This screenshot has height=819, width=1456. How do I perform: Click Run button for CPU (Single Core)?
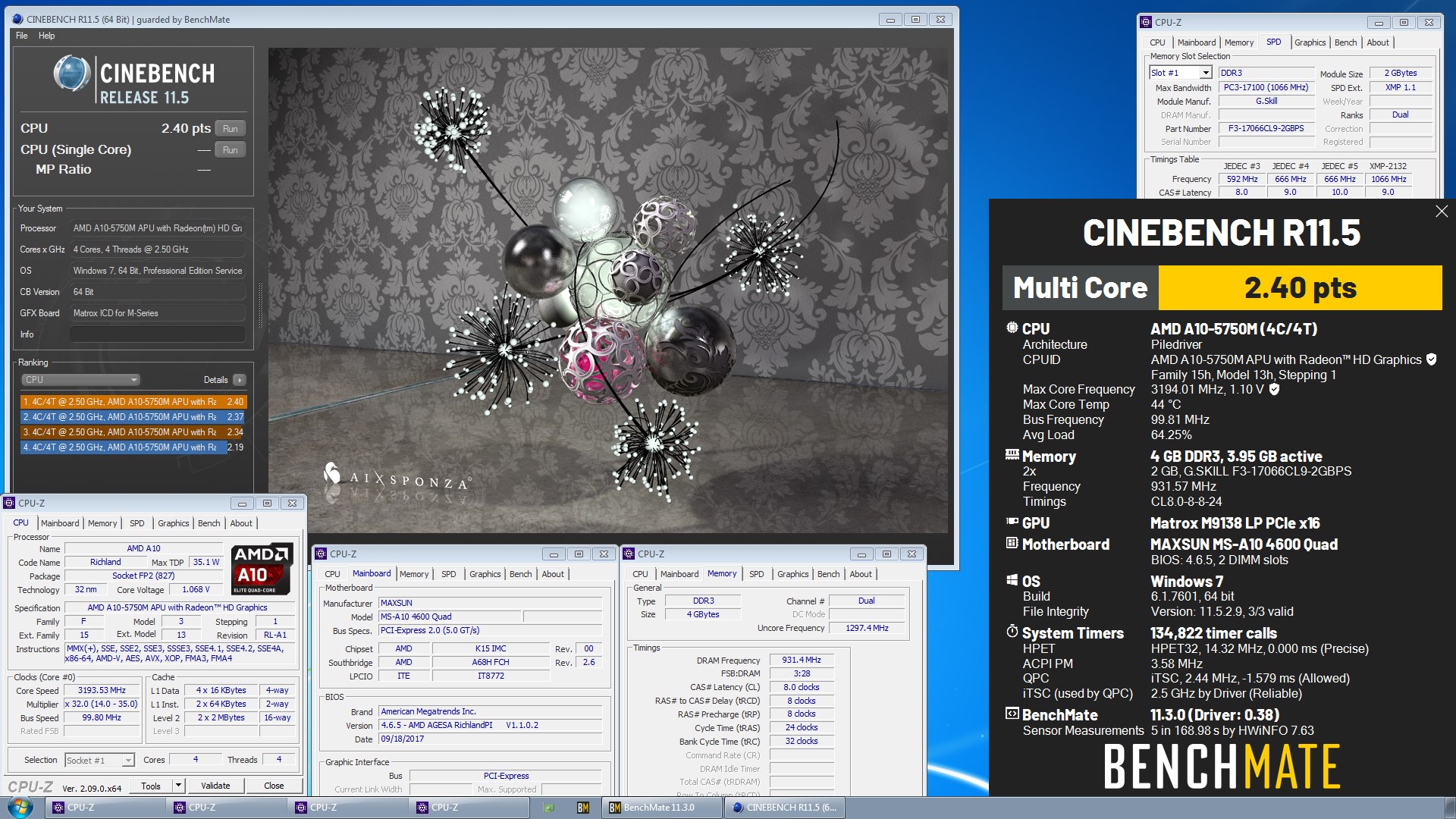pos(231,150)
